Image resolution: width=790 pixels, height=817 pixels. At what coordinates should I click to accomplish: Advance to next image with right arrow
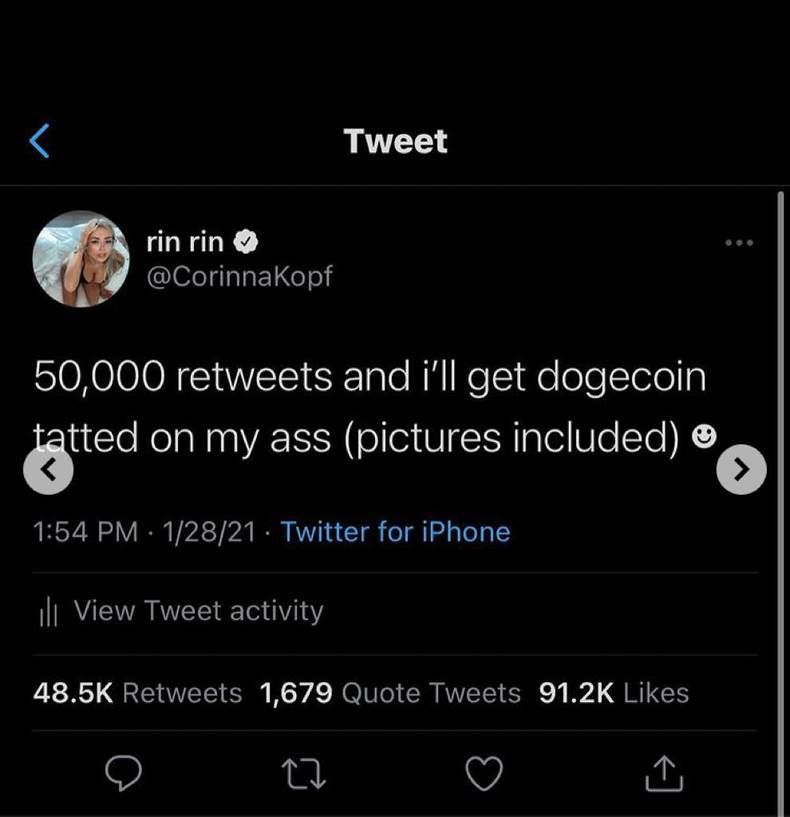coord(742,469)
